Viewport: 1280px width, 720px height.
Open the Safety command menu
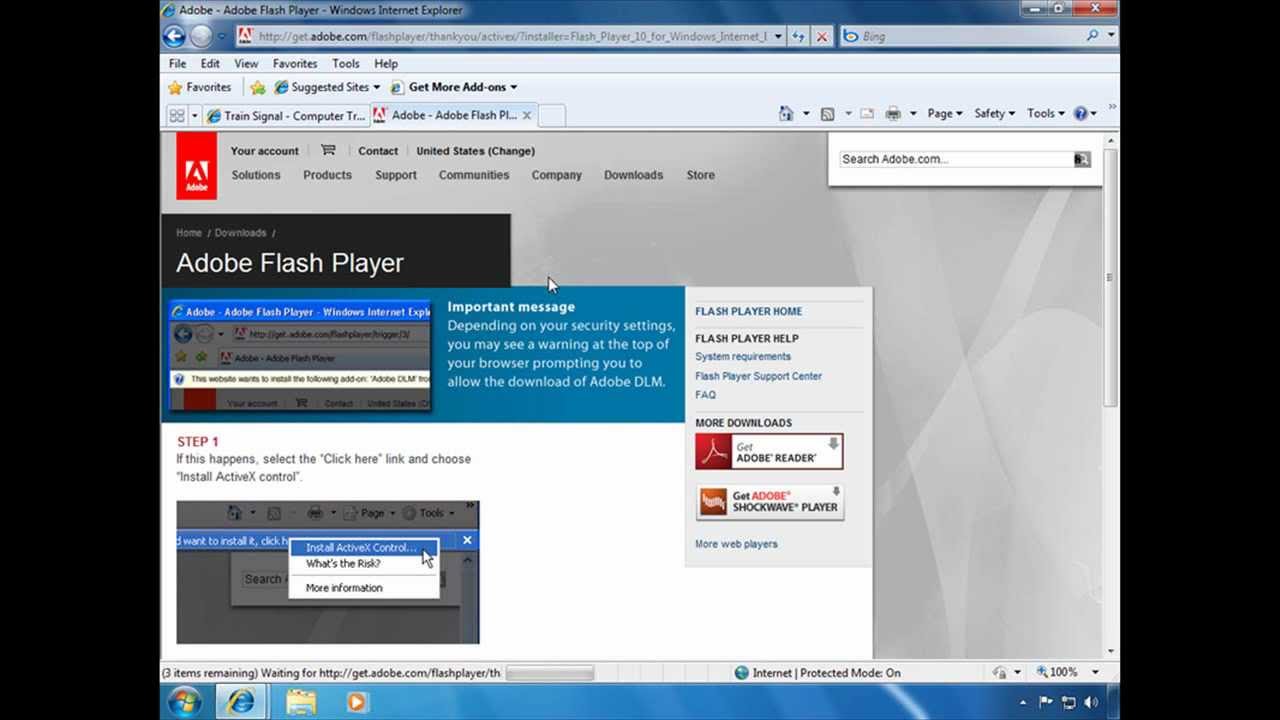tap(994, 114)
